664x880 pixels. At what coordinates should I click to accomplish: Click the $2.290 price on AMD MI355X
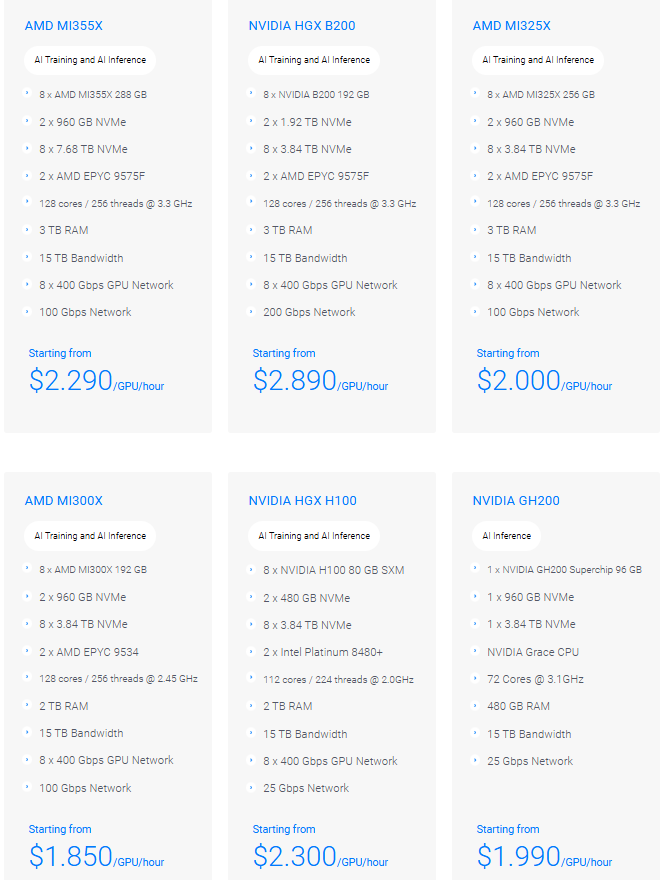click(x=70, y=381)
